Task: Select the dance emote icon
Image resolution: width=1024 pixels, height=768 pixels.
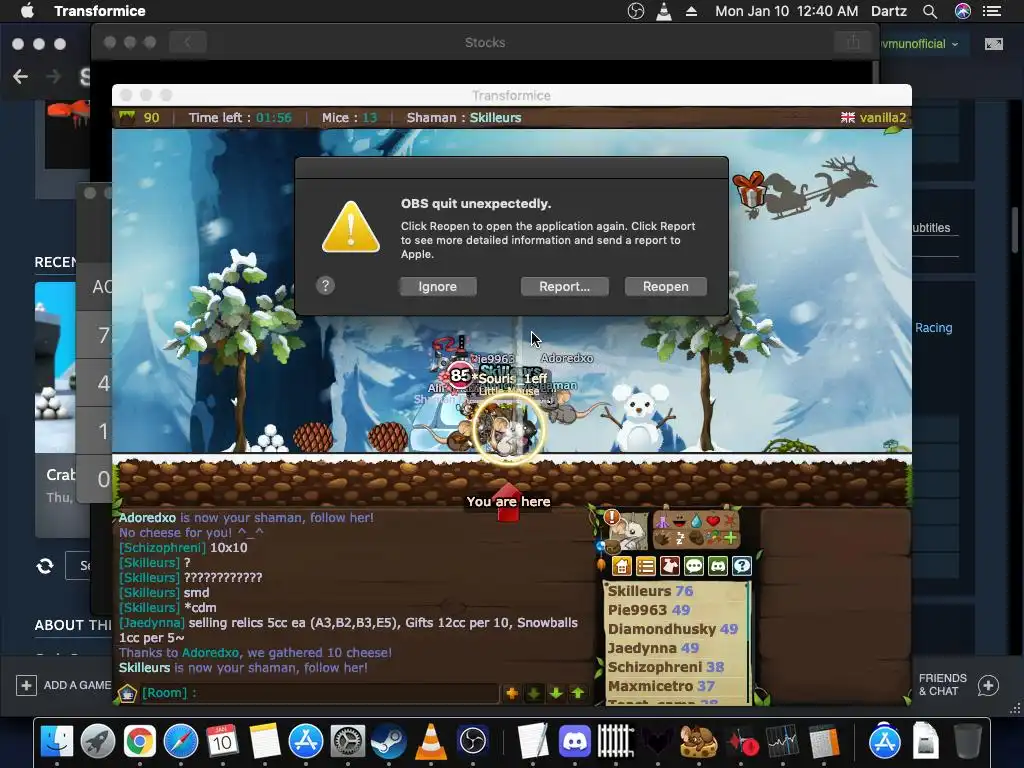Action: [x=662, y=520]
